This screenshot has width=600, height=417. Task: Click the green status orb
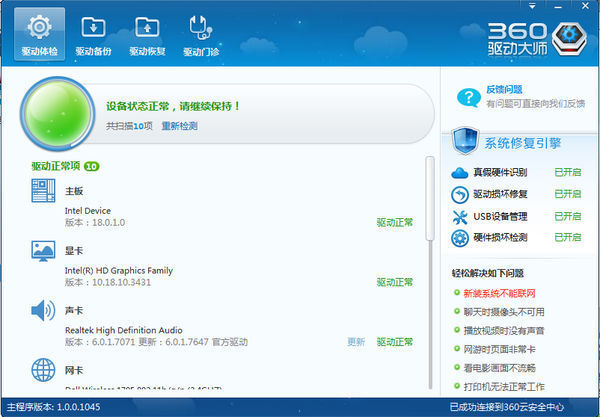click(57, 113)
